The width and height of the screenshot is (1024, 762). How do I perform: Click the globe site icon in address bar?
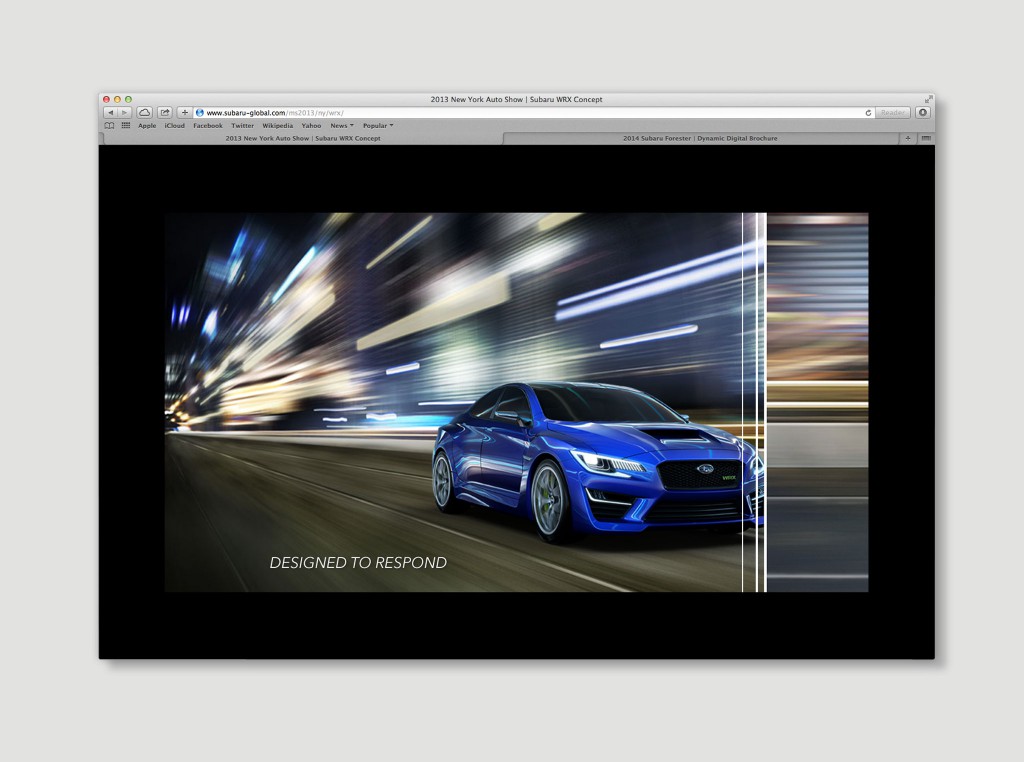pos(200,113)
